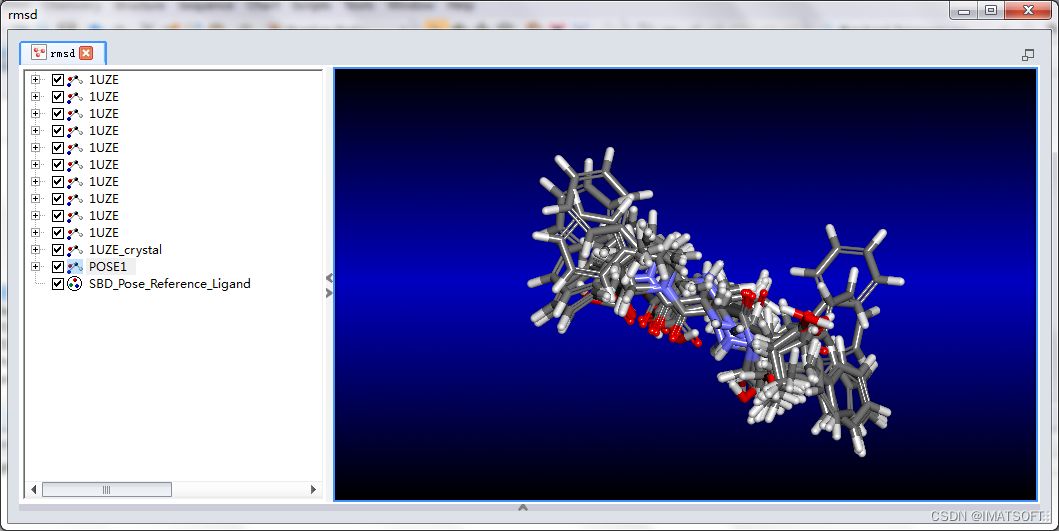
Task: Maximize the rmsd window
Action: 991,10
